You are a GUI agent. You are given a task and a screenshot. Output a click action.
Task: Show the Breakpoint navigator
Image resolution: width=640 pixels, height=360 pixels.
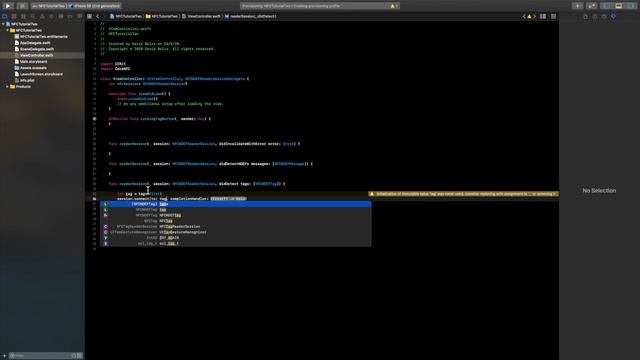coord(70,16)
